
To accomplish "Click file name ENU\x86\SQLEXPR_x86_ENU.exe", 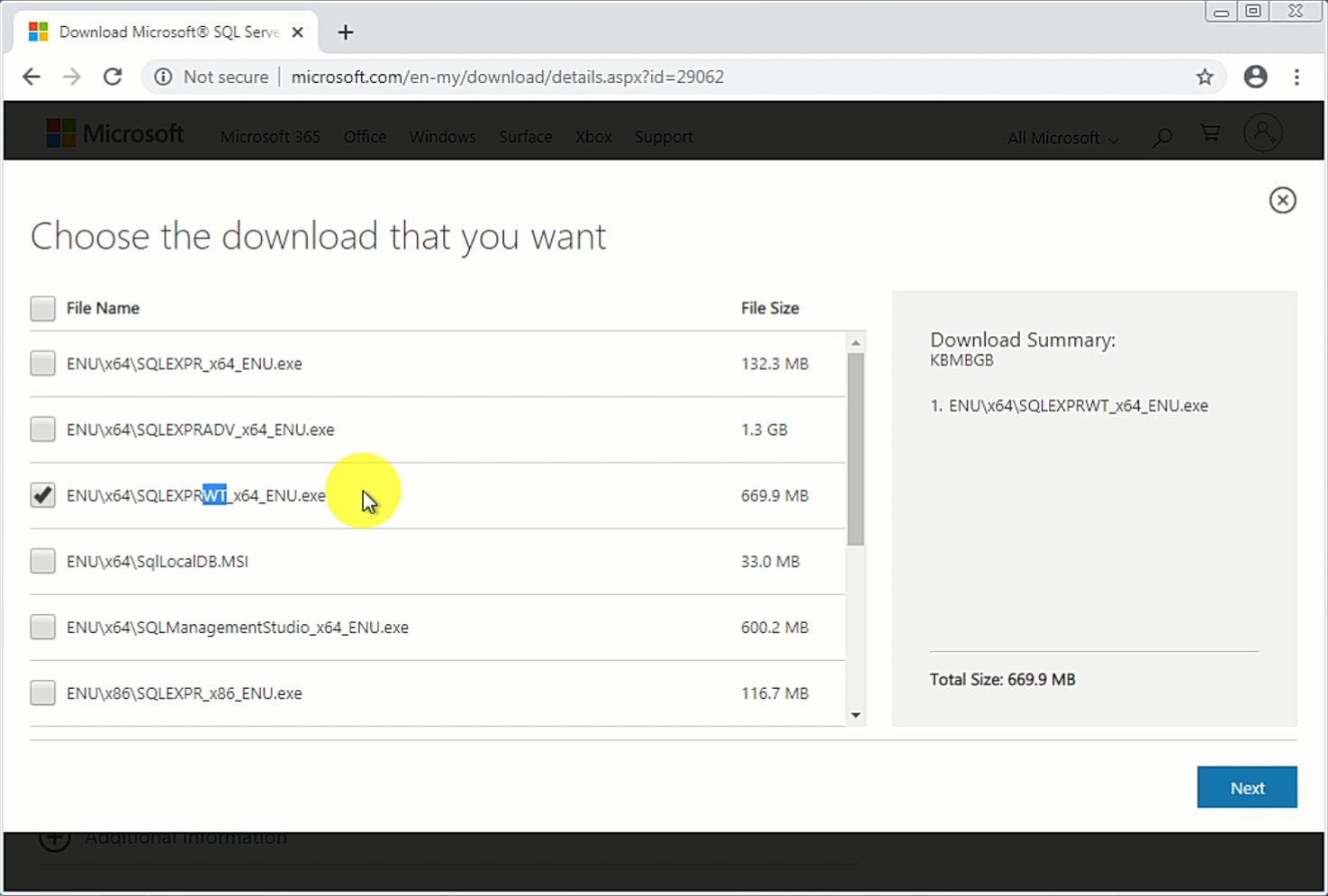I will point(184,692).
